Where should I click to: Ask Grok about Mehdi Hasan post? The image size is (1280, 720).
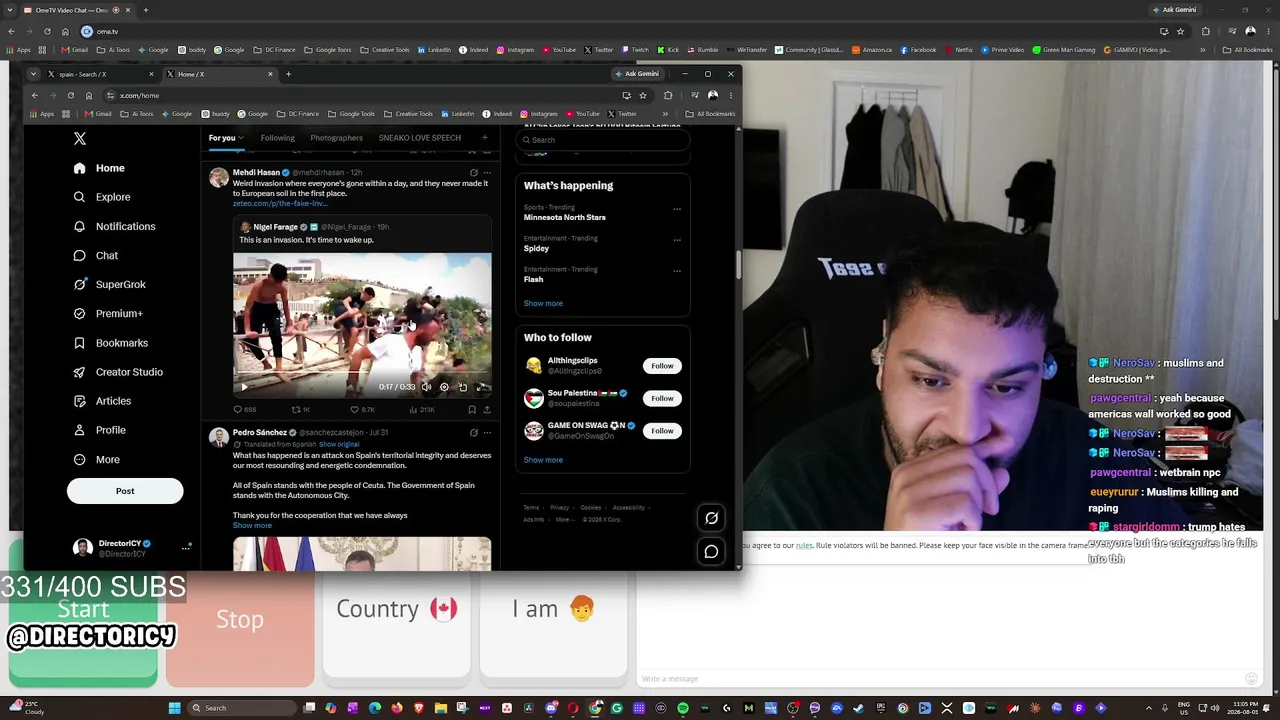pos(474,172)
